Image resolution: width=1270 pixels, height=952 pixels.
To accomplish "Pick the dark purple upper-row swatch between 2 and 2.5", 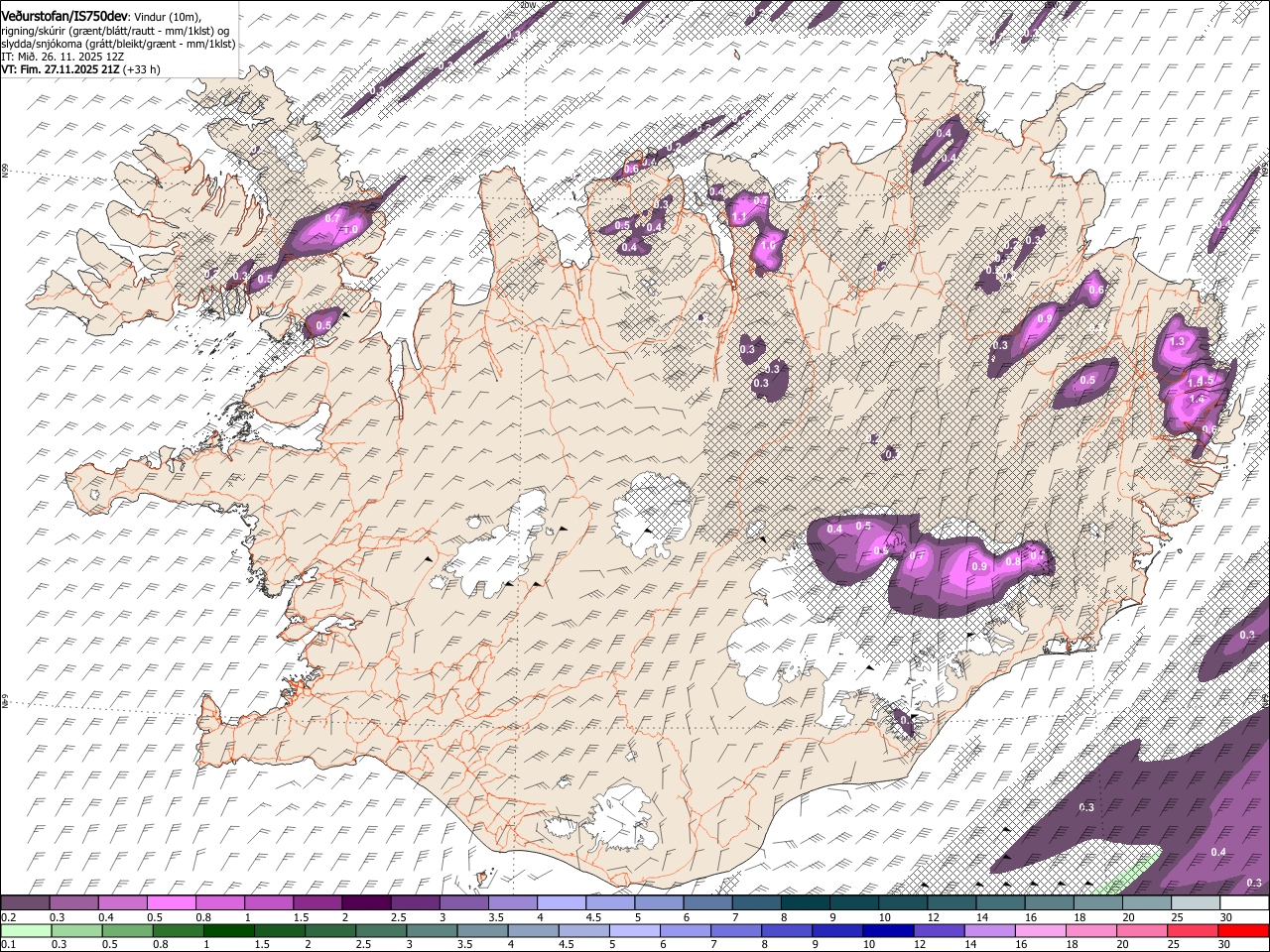I will 366,902.
